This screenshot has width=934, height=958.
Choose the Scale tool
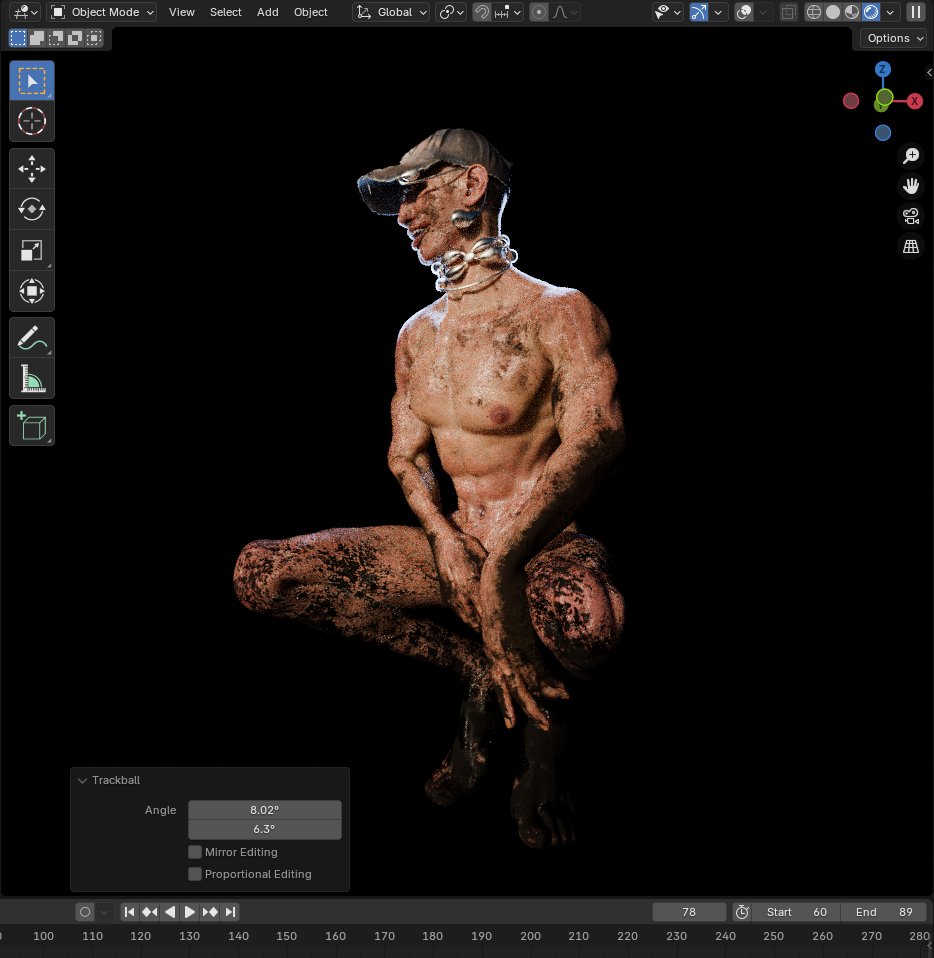(32, 250)
